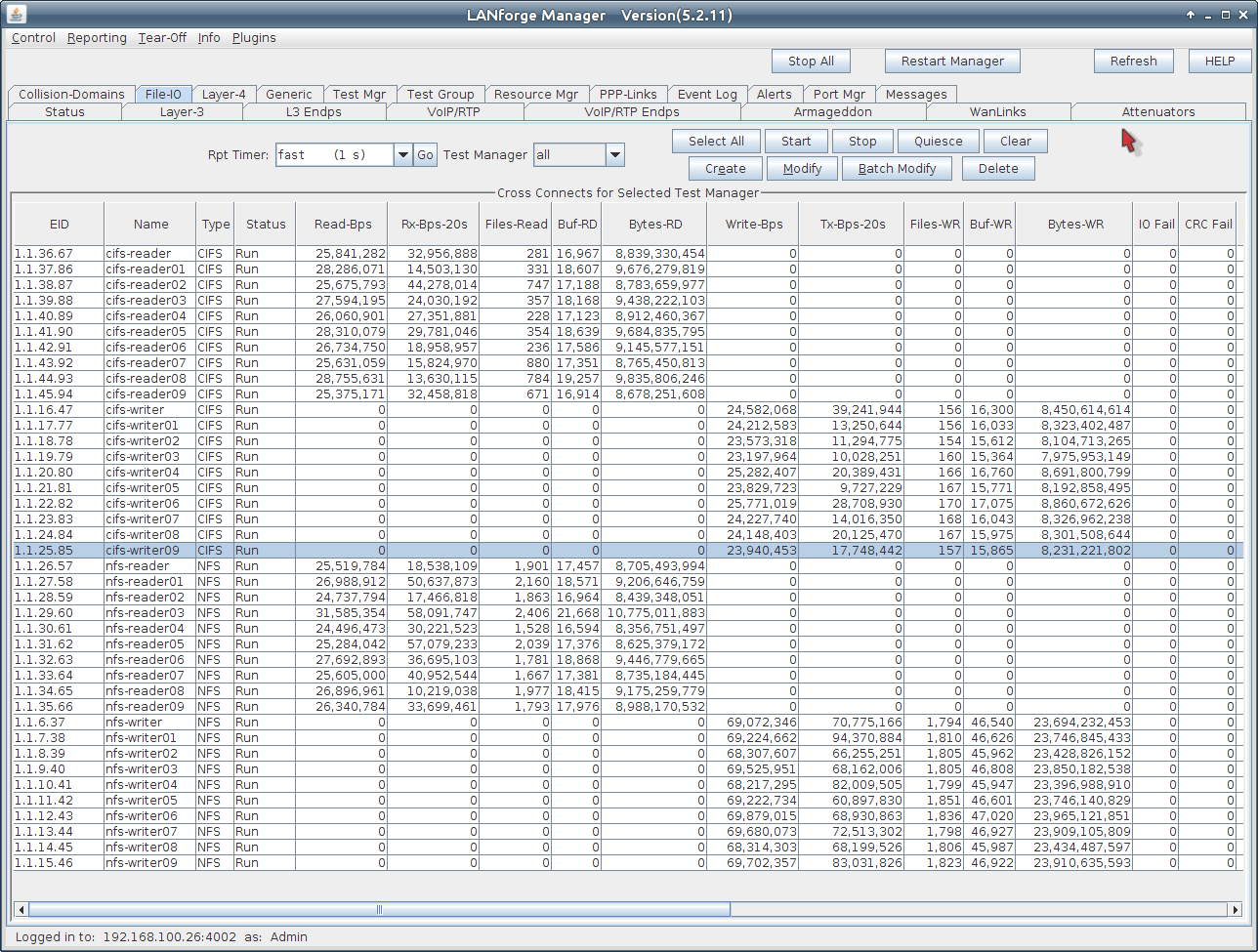1258x952 pixels.
Task: Click EID 1.1.26.57 cell
Action: [x=59, y=566]
